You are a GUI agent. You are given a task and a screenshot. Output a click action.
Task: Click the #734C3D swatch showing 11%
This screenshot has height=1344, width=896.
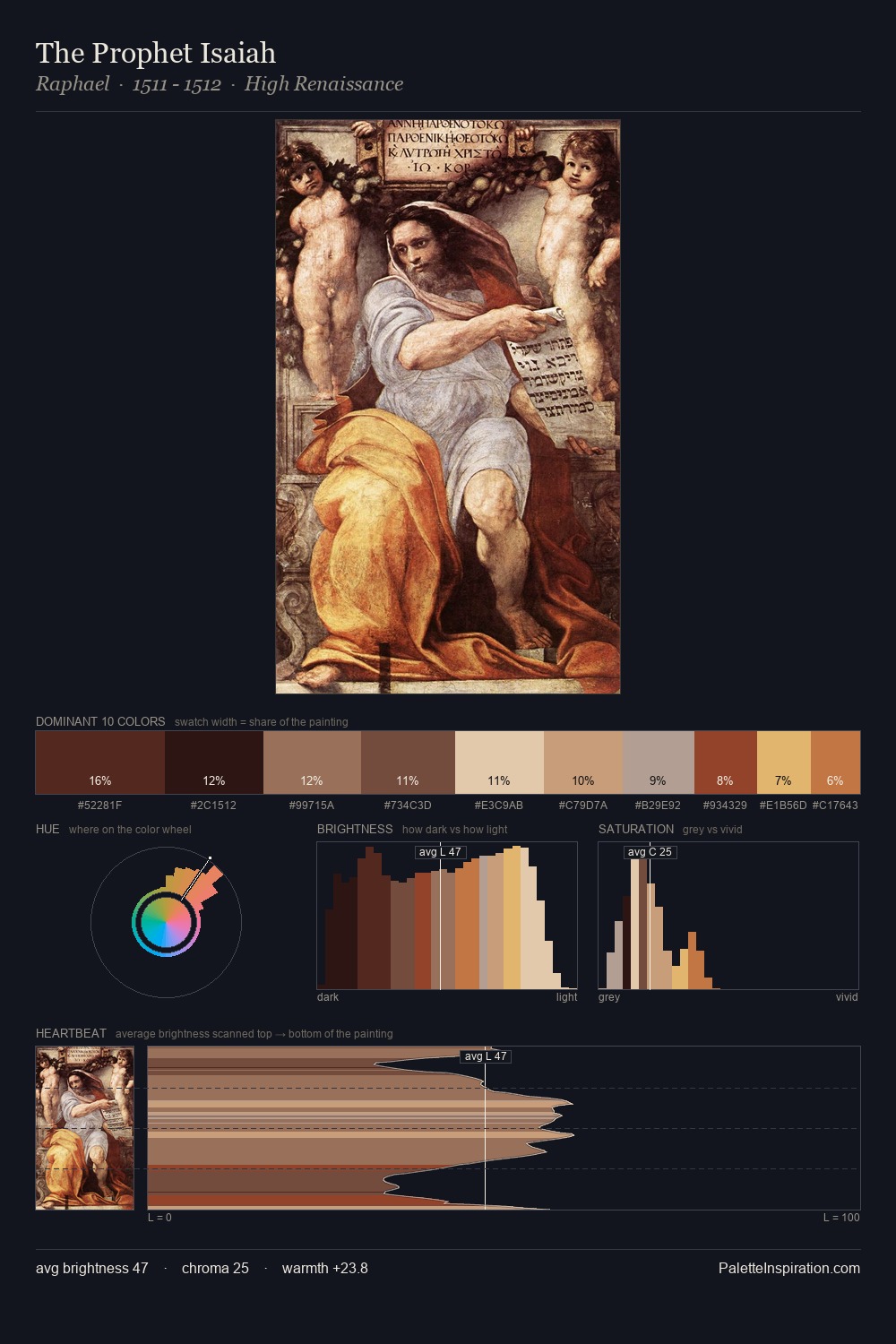tap(408, 762)
